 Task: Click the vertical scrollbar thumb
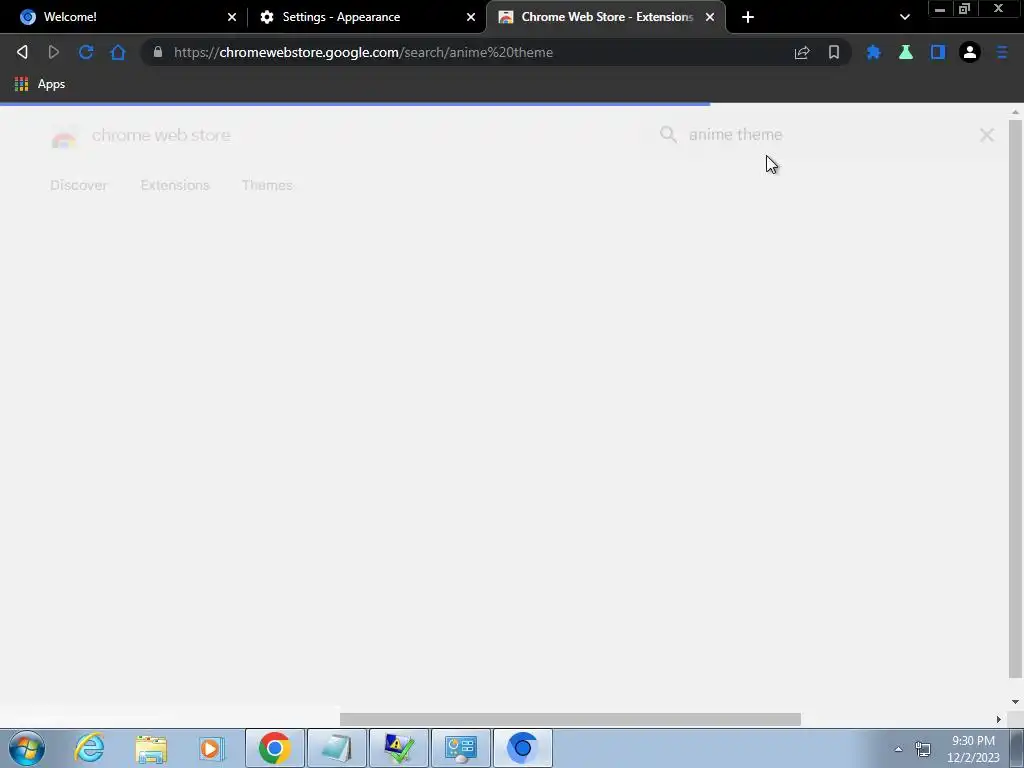coord(1015,399)
